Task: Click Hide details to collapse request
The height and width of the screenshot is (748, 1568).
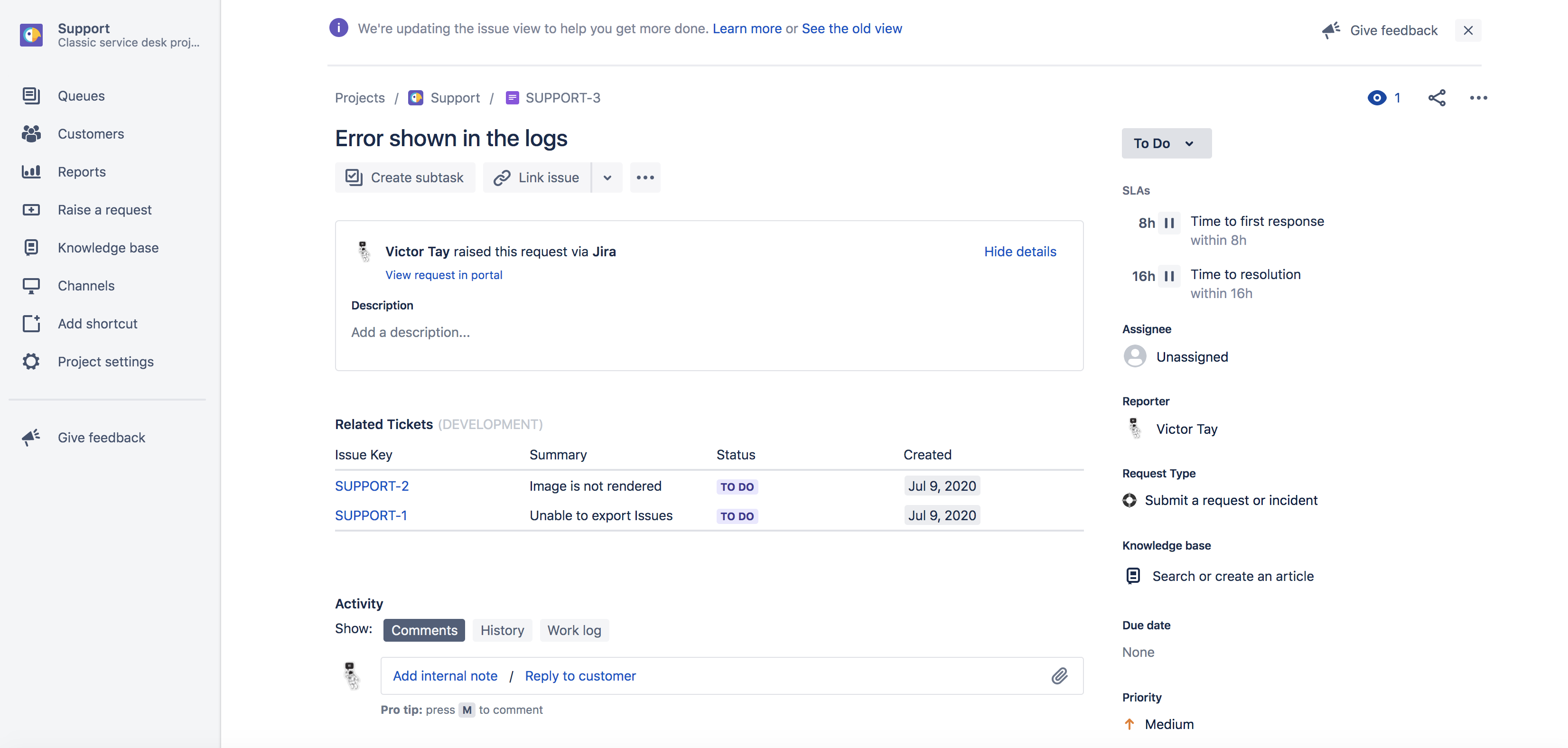Action: point(1019,252)
